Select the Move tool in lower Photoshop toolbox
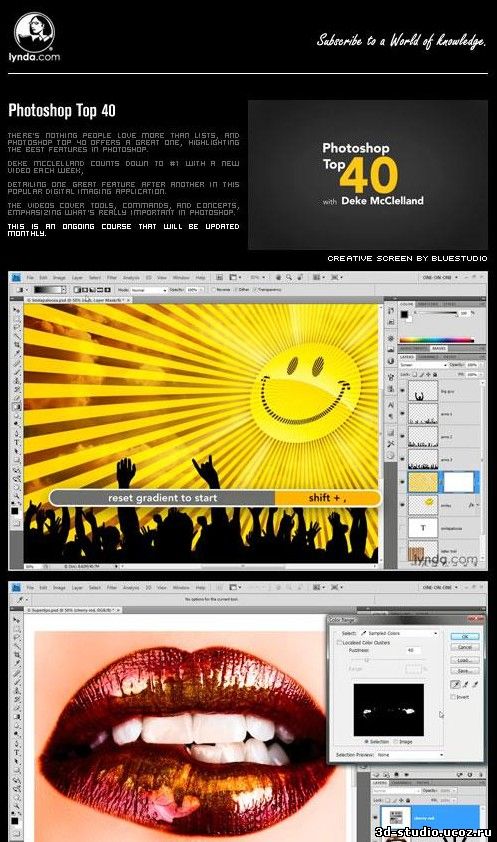This screenshot has height=842, width=497. [16, 620]
